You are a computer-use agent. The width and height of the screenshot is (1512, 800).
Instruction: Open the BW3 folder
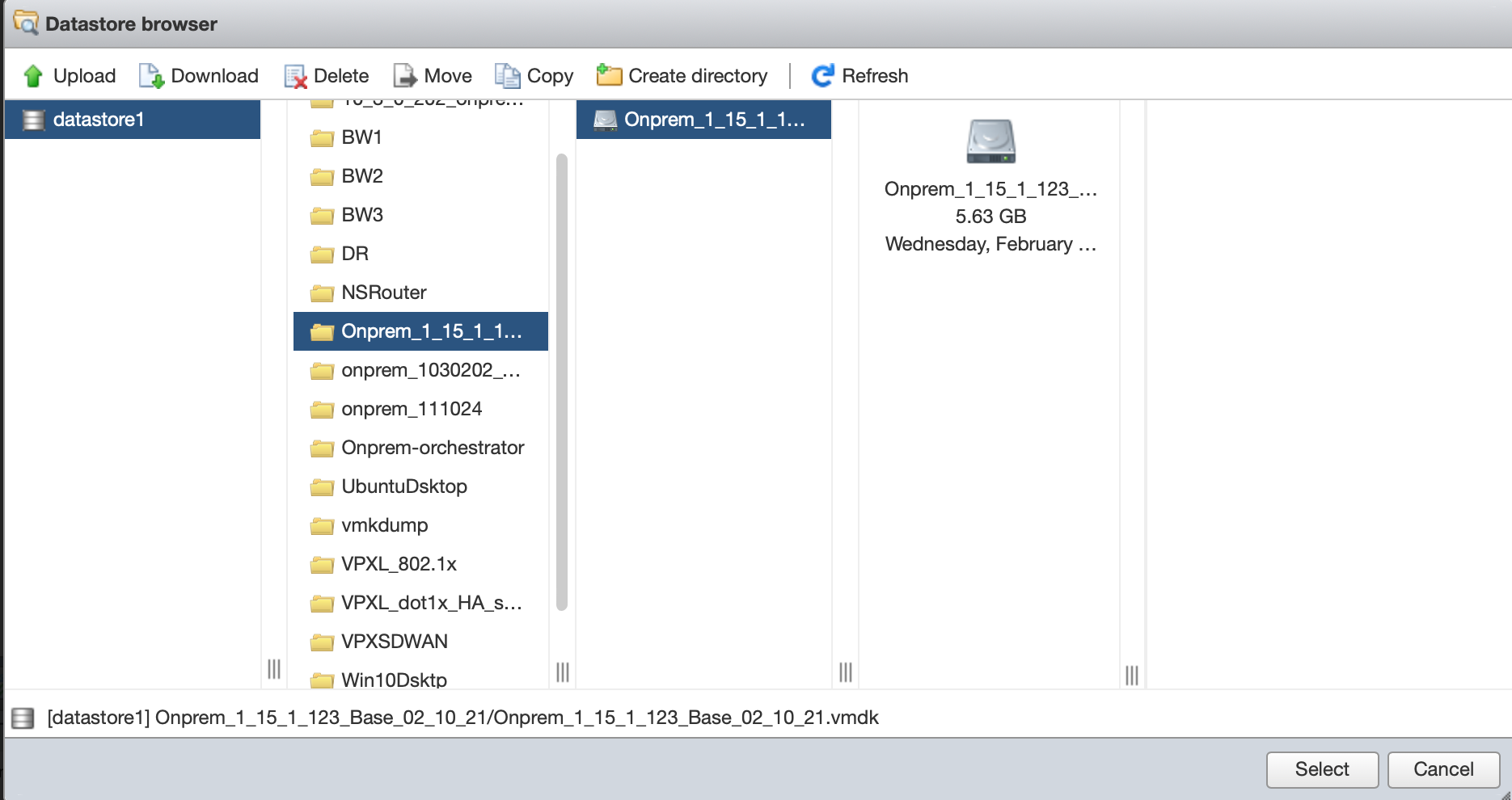420,215
